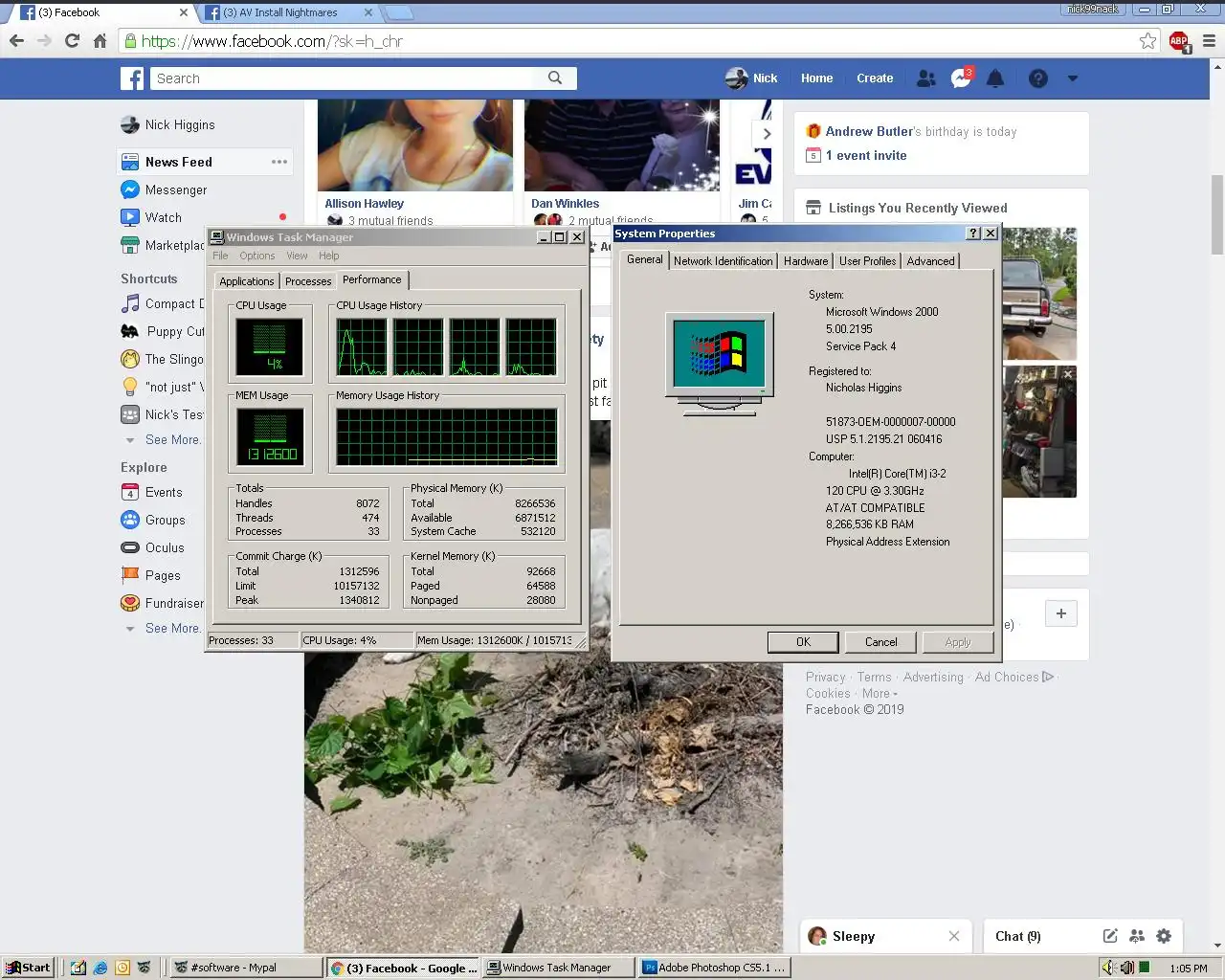Select Advanced tab in System Properties
The width and height of the screenshot is (1225, 980).
(x=930, y=261)
